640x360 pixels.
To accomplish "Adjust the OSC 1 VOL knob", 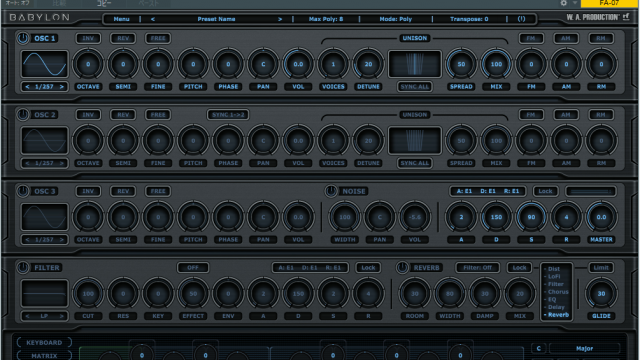I will pos(298,64).
